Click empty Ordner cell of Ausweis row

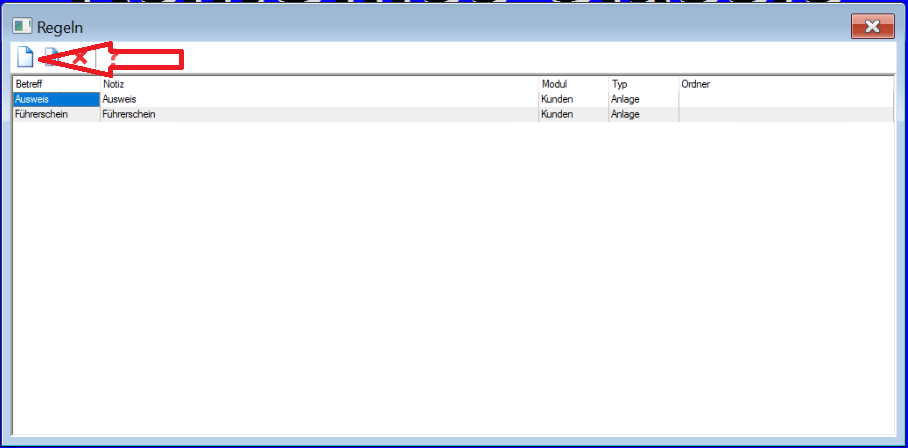[x=786, y=100]
